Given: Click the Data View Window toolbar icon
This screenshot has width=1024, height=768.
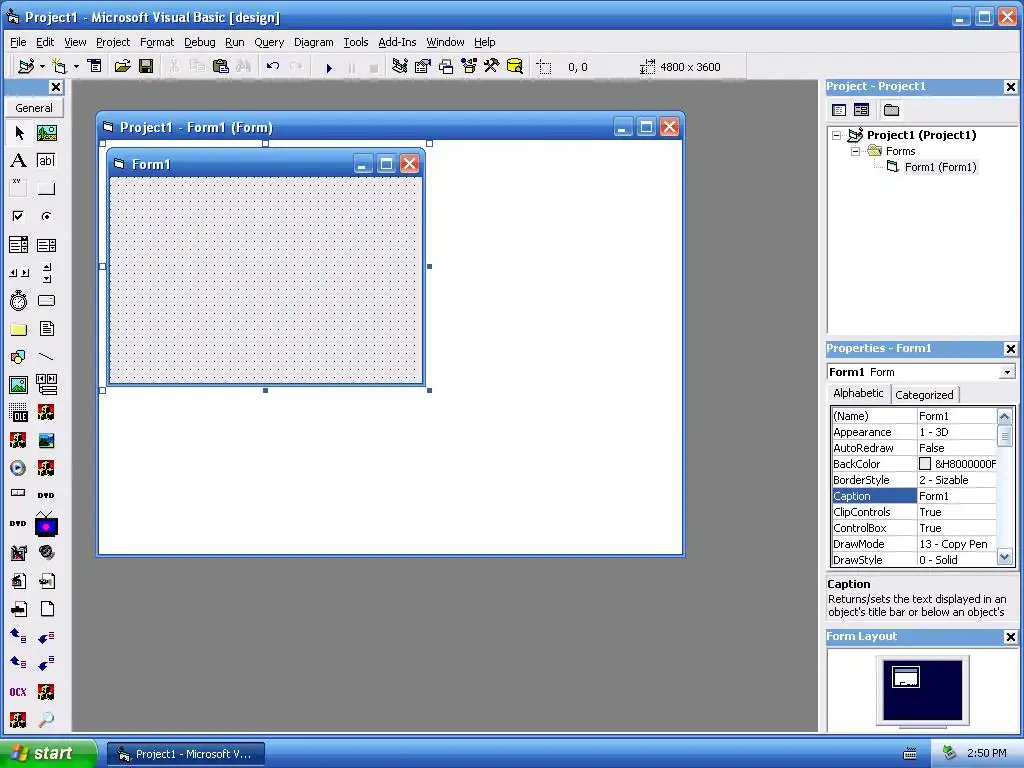Looking at the screenshot, I should click(515, 66).
